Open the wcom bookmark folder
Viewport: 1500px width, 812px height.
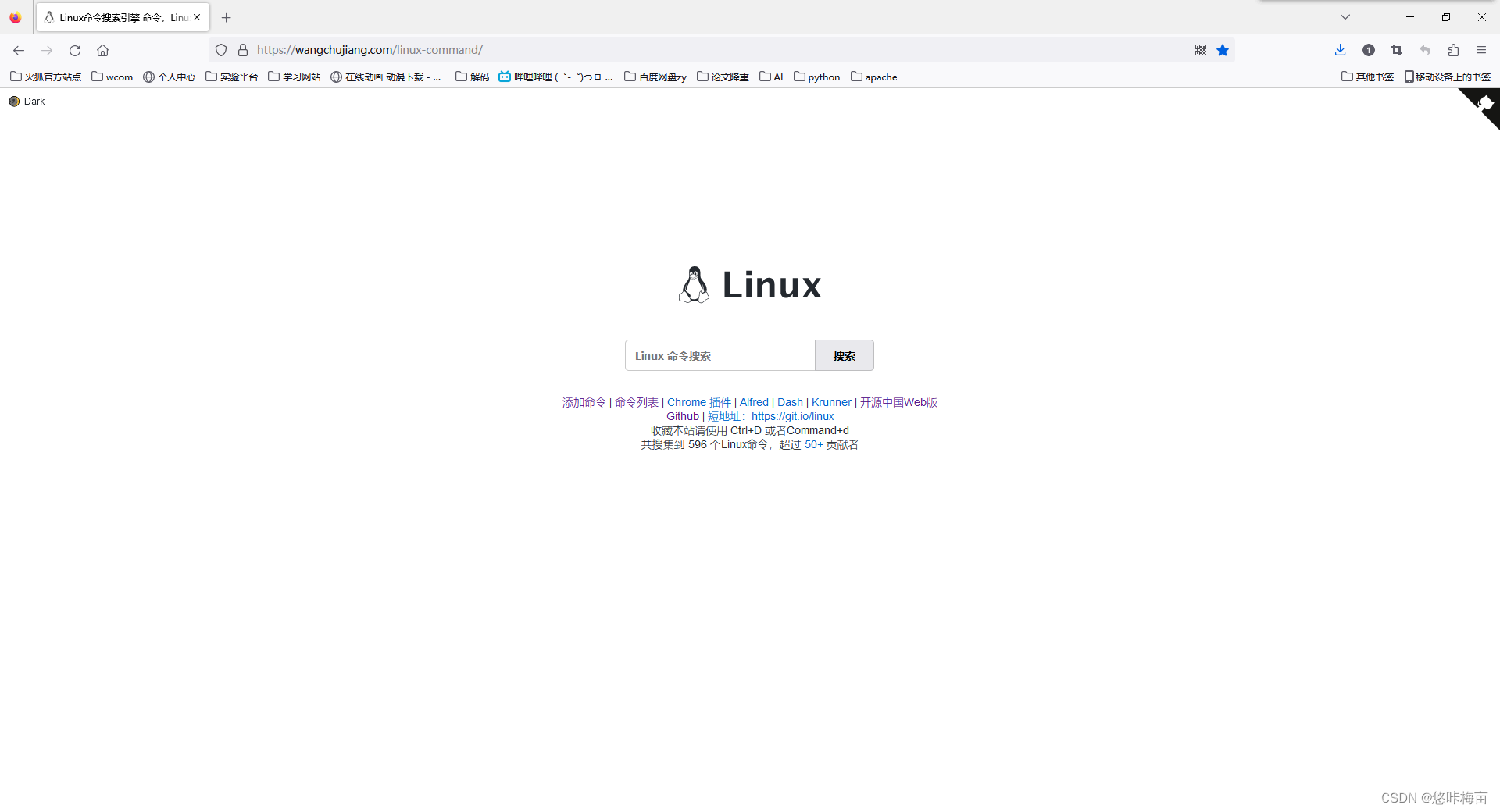coord(112,77)
